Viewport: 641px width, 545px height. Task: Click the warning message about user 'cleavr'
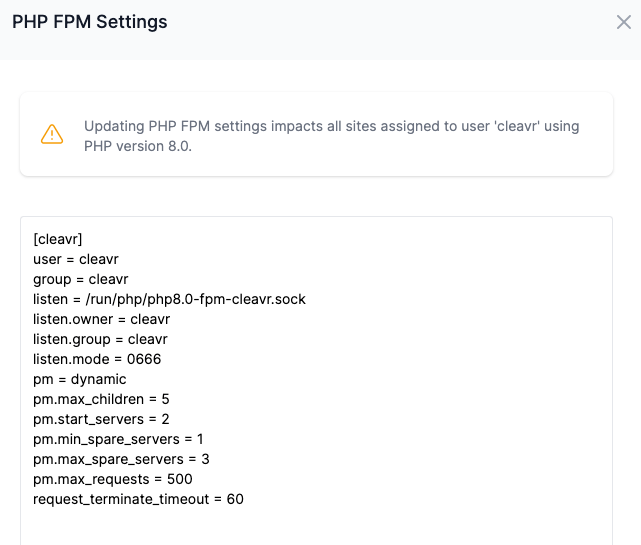pos(331,127)
